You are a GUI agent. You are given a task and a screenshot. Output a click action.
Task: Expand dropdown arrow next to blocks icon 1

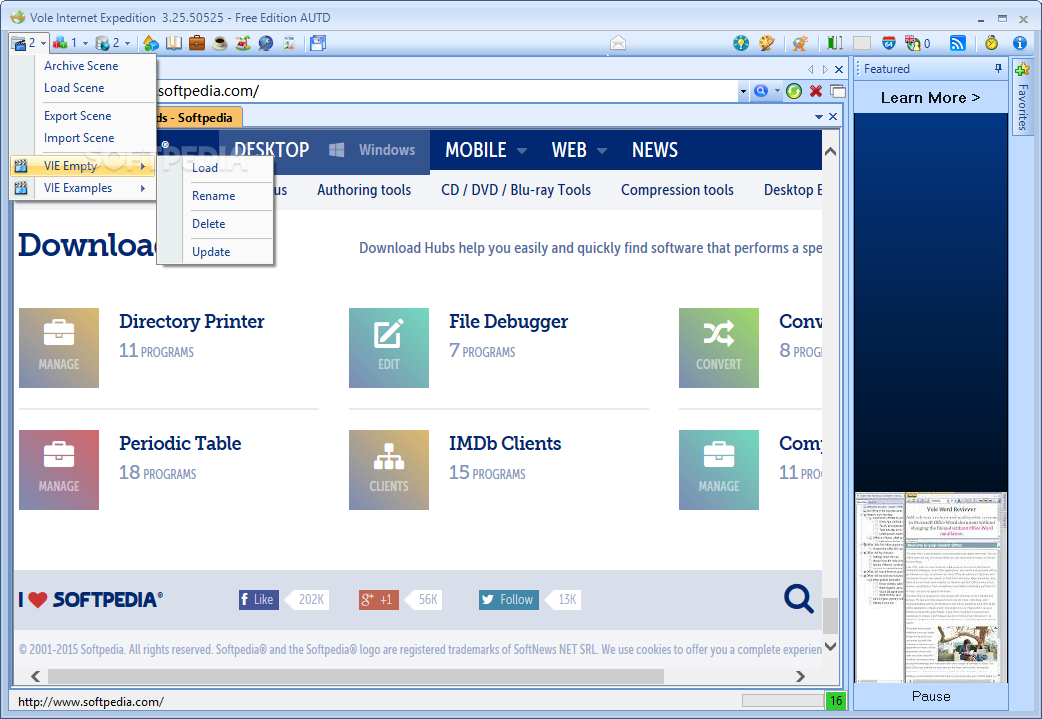[85, 43]
